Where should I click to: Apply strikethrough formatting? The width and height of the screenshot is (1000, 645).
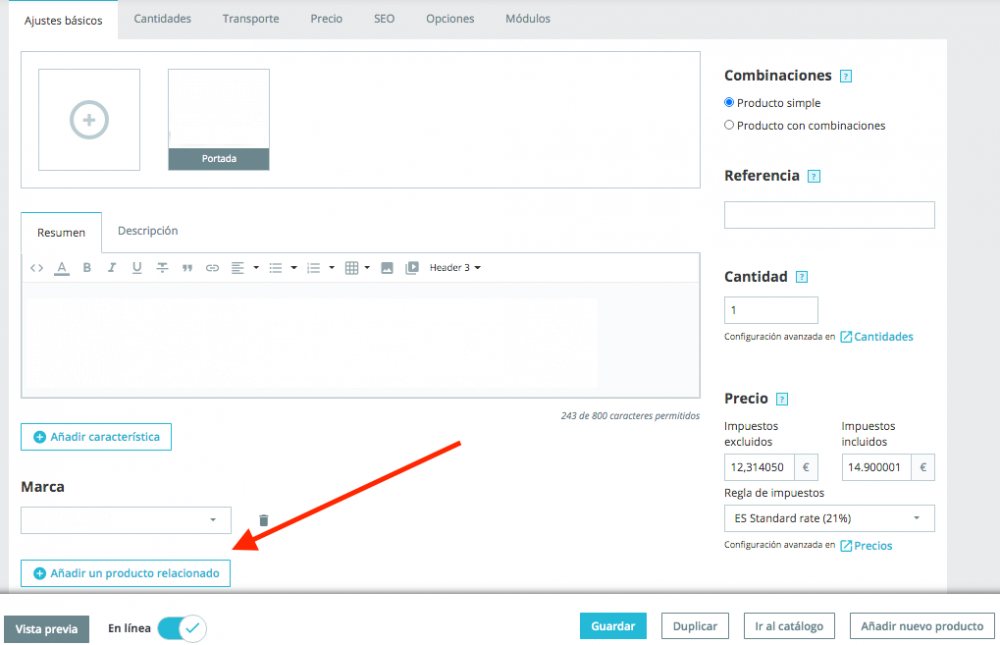tap(162, 268)
